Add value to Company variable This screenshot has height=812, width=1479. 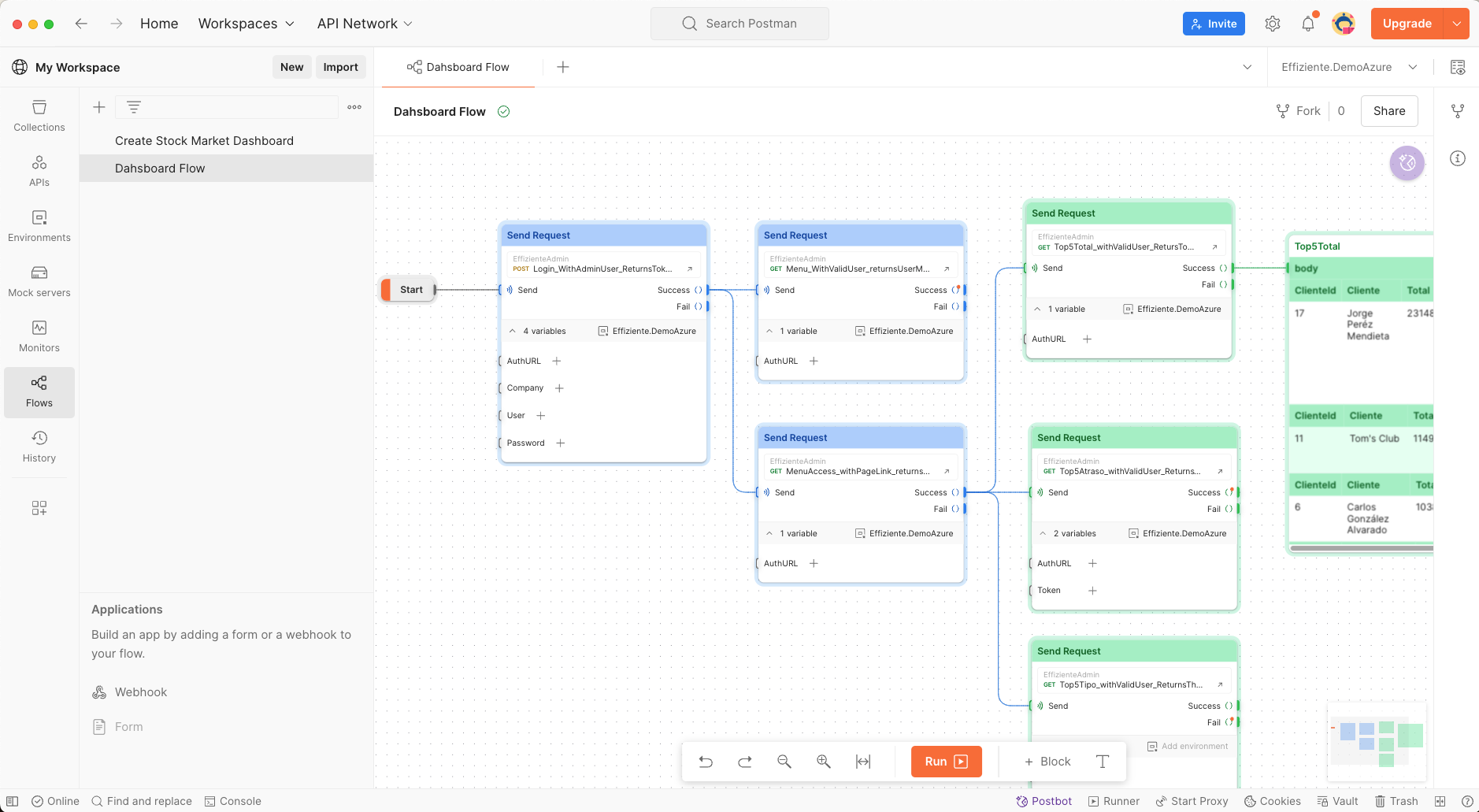(x=559, y=388)
